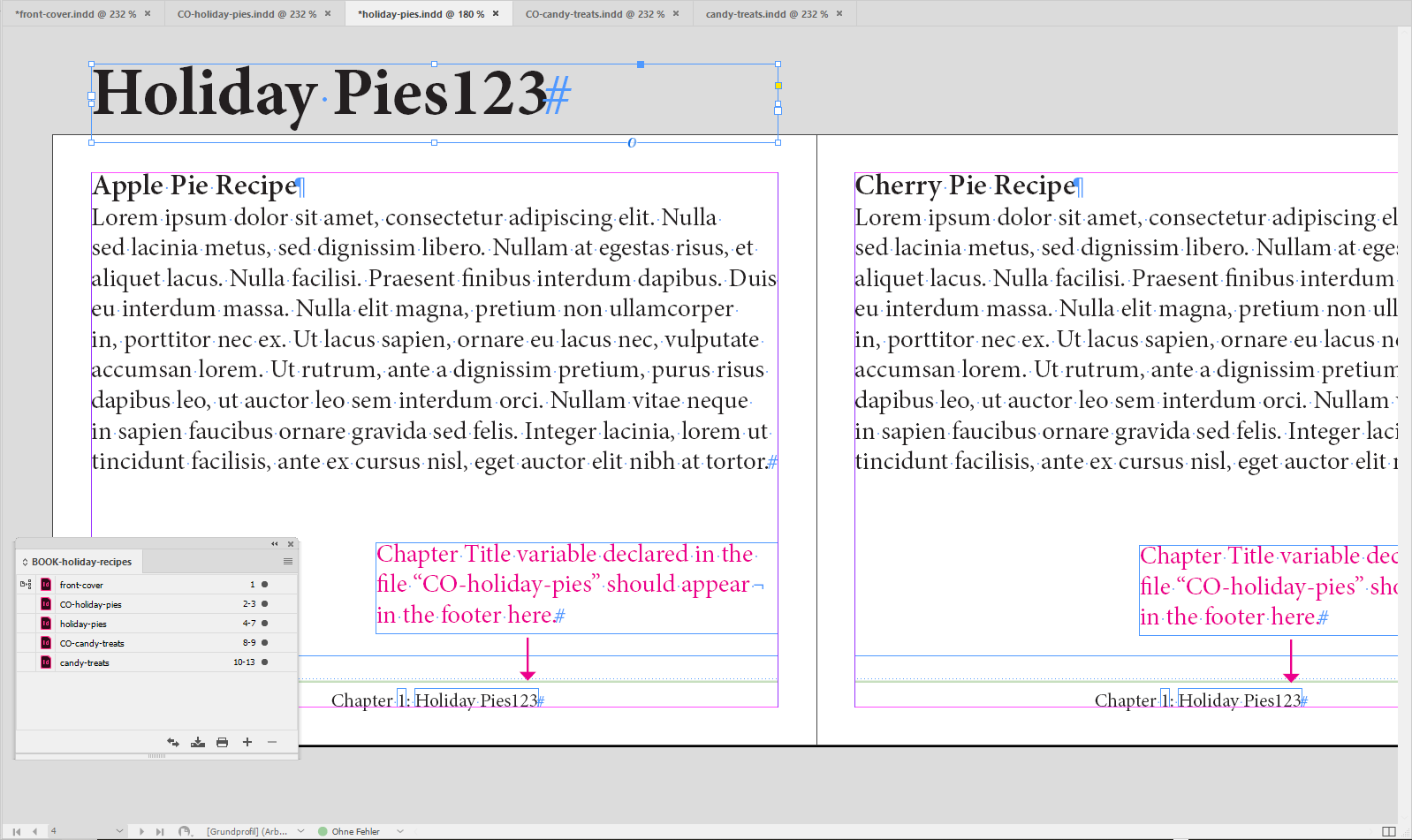This screenshot has width=1412, height=840.
Task: Open the Book panel flyout menu
Action: [288, 562]
